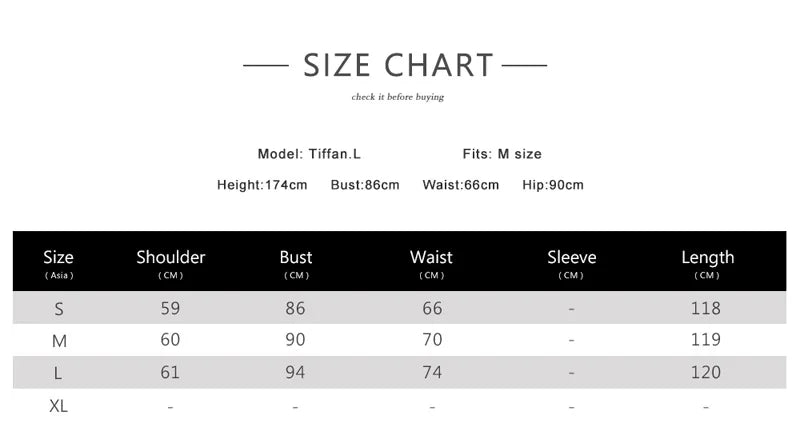Click the Waist column header

pyautogui.click(x=431, y=263)
